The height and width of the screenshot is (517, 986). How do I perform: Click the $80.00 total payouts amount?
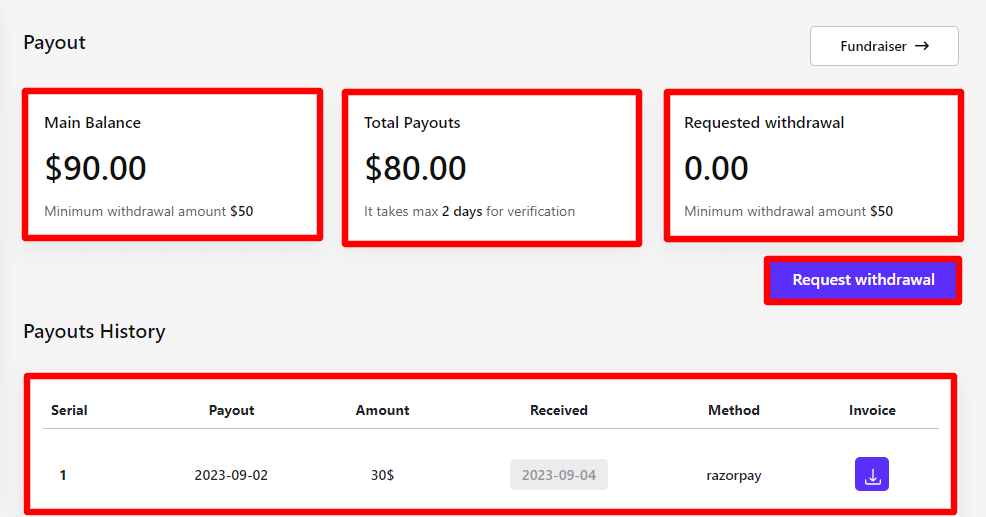[416, 168]
